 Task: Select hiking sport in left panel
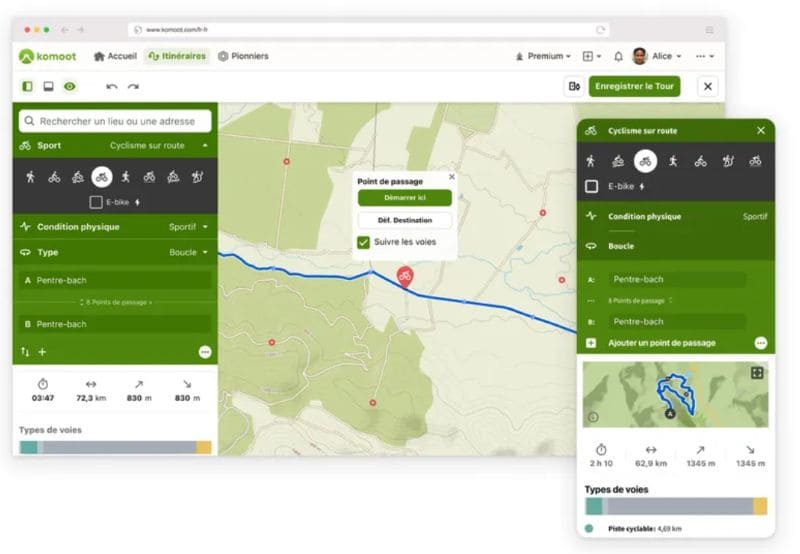(30, 177)
